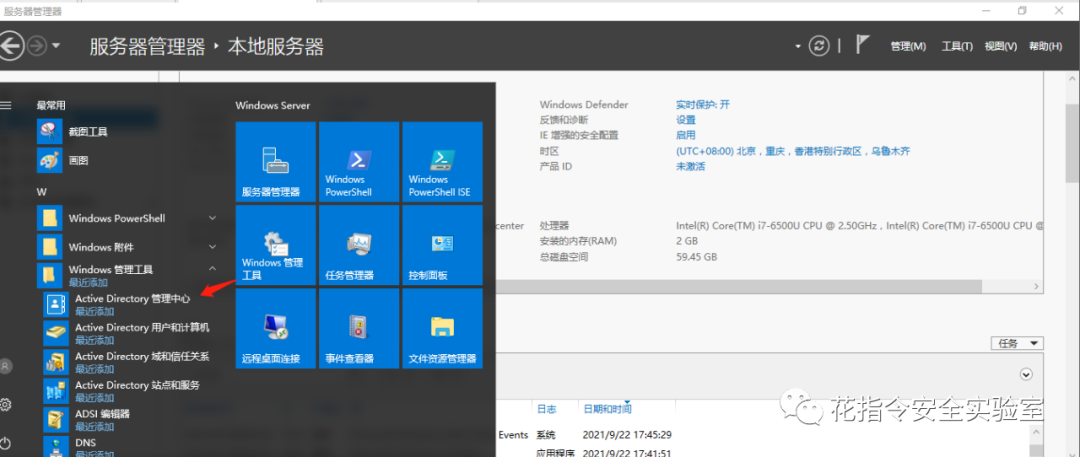Viewport: 1080px width, 457px height.
Task: Open the 任务管理器 tile
Action: click(x=359, y=245)
